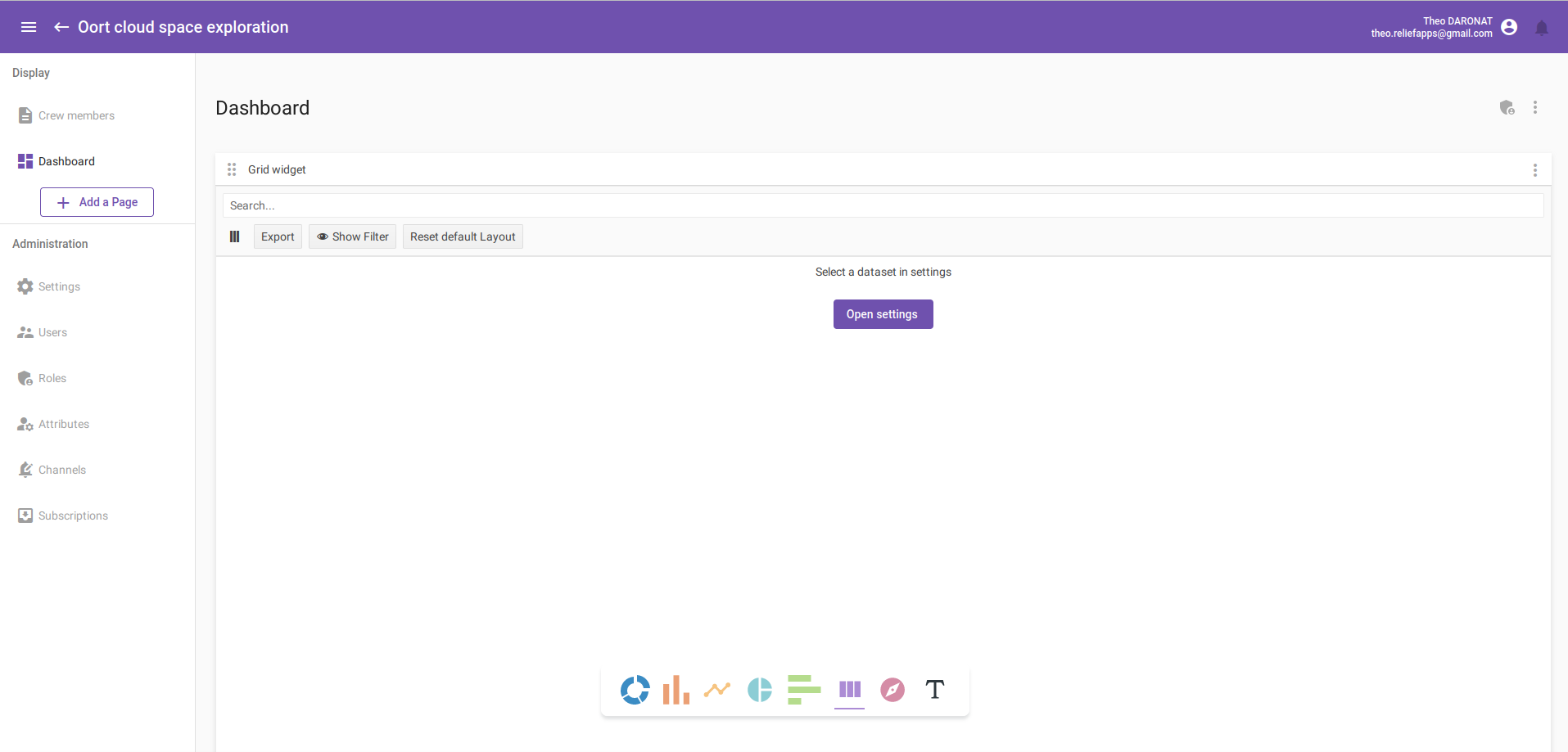Click the user email theo.reliefapps@gmail.com
This screenshot has width=1568, height=752.
(1431, 34)
